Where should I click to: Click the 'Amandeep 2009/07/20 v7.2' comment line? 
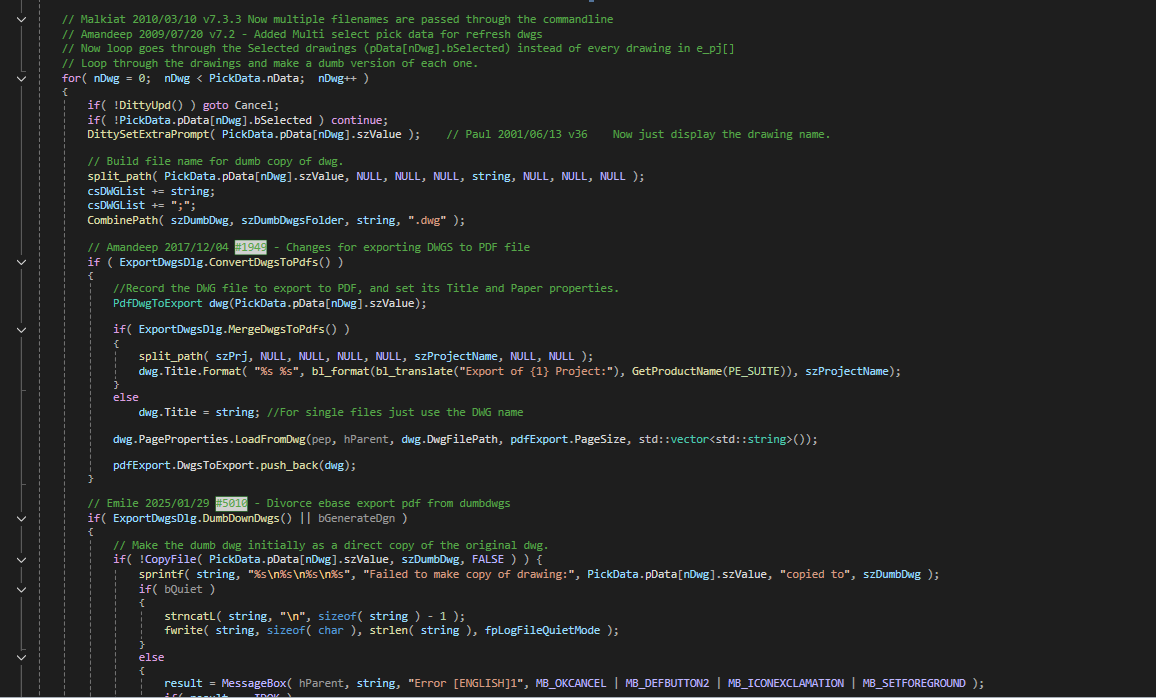(x=302, y=35)
